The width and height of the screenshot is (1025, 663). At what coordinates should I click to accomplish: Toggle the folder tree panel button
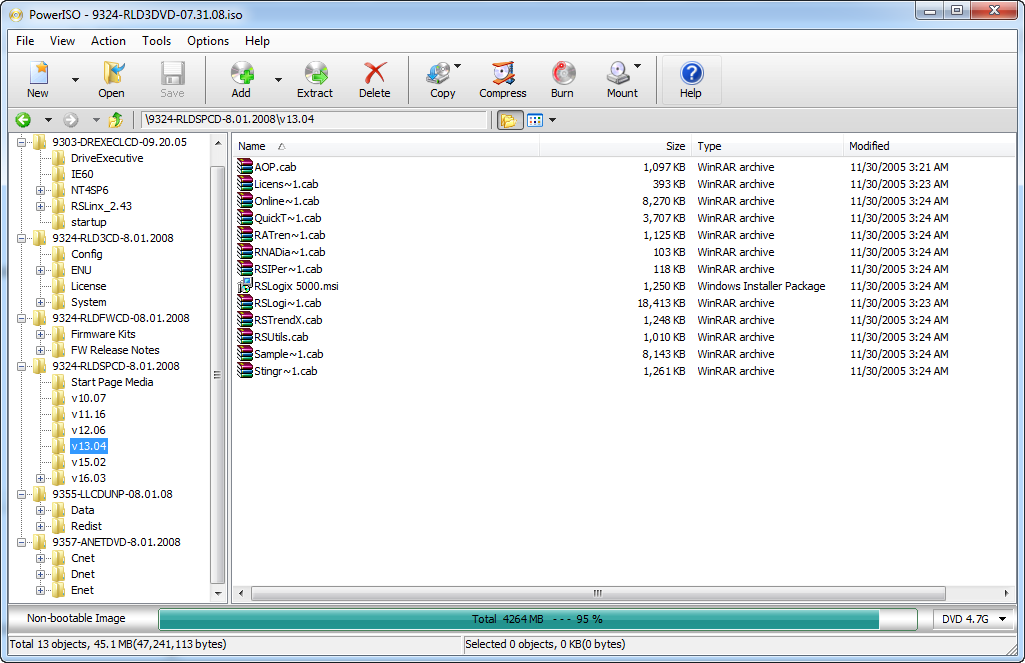[509, 120]
